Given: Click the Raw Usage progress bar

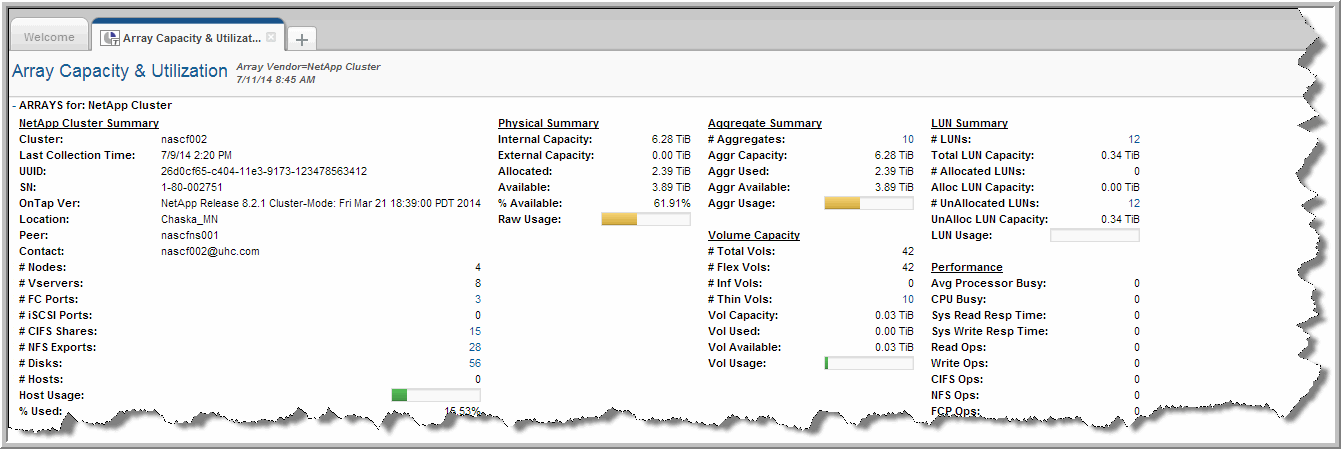Looking at the screenshot, I should pyautogui.click(x=645, y=219).
